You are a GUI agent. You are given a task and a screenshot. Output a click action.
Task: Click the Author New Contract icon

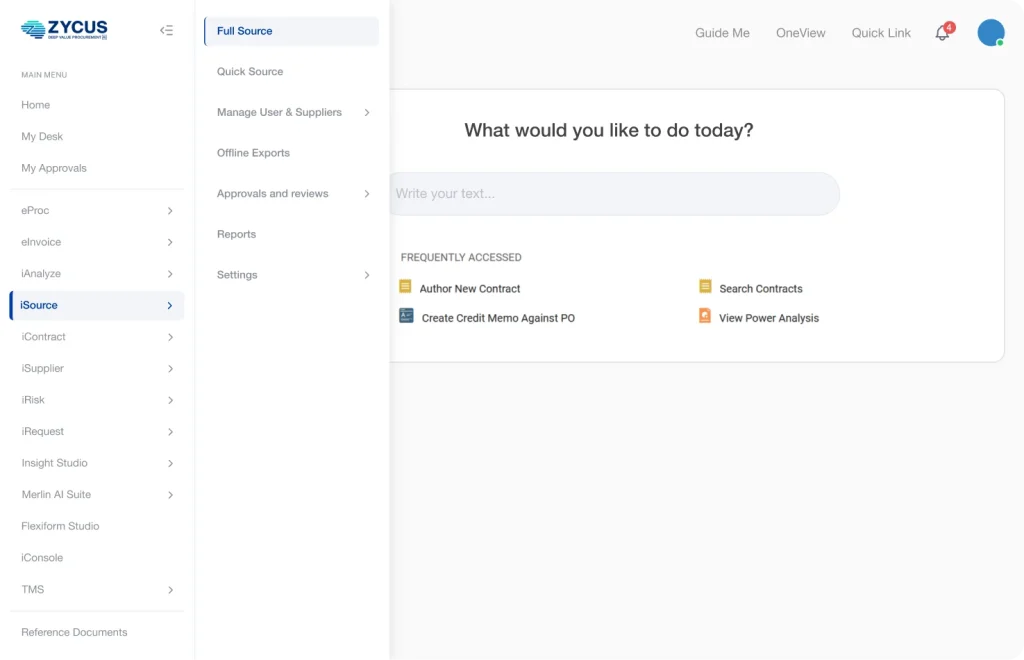(405, 287)
